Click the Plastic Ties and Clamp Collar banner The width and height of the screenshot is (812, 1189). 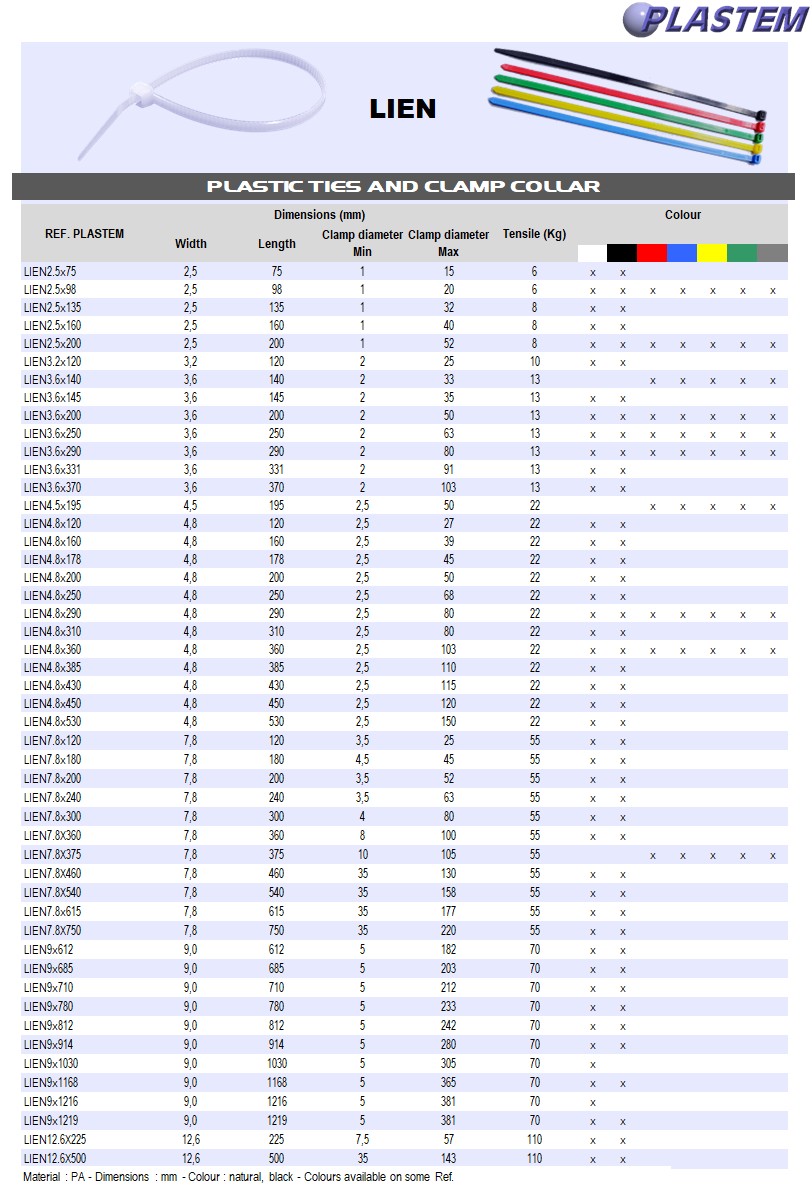coord(403,186)
